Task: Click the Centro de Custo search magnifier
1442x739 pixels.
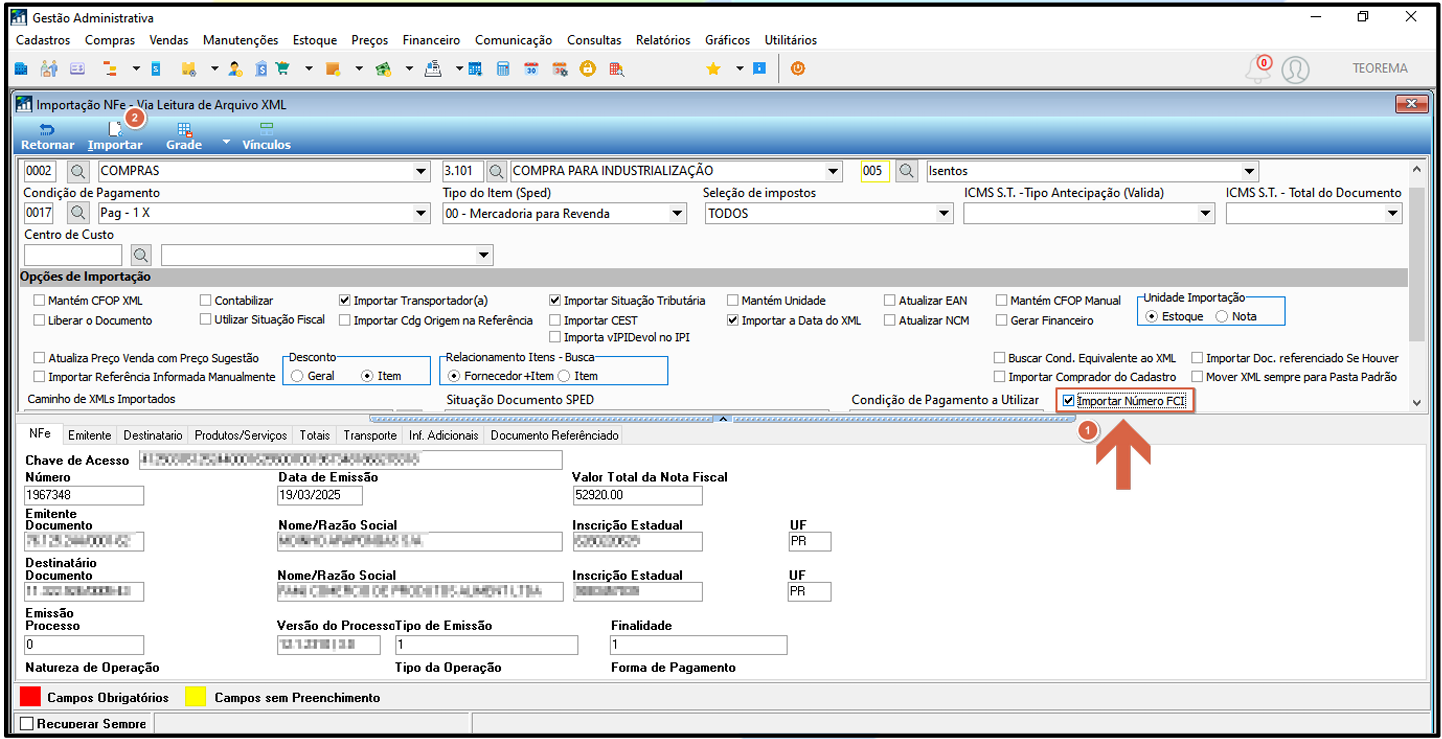Action: (141, 255)
